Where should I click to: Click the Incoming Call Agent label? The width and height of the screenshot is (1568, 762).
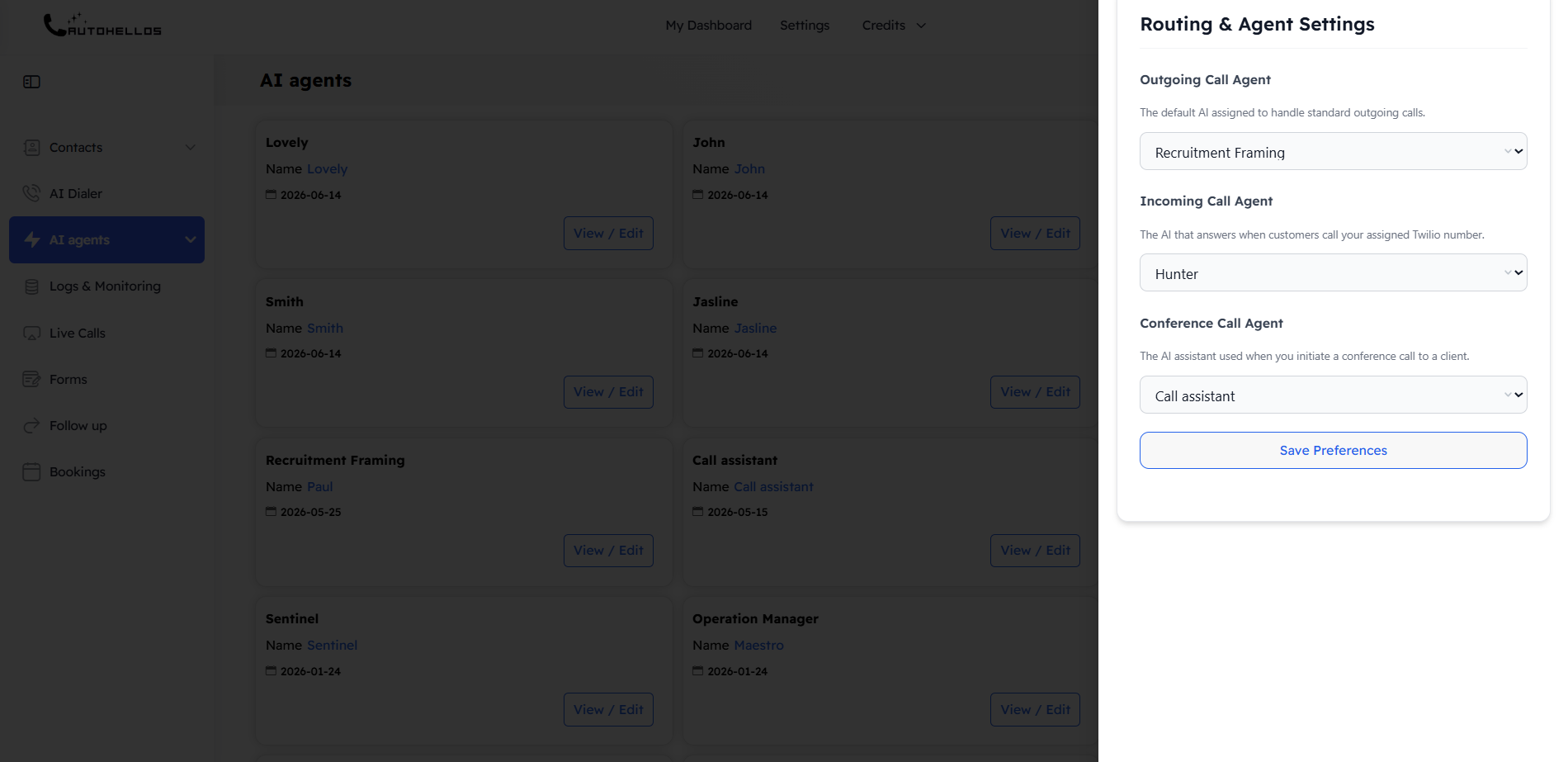1206,201
